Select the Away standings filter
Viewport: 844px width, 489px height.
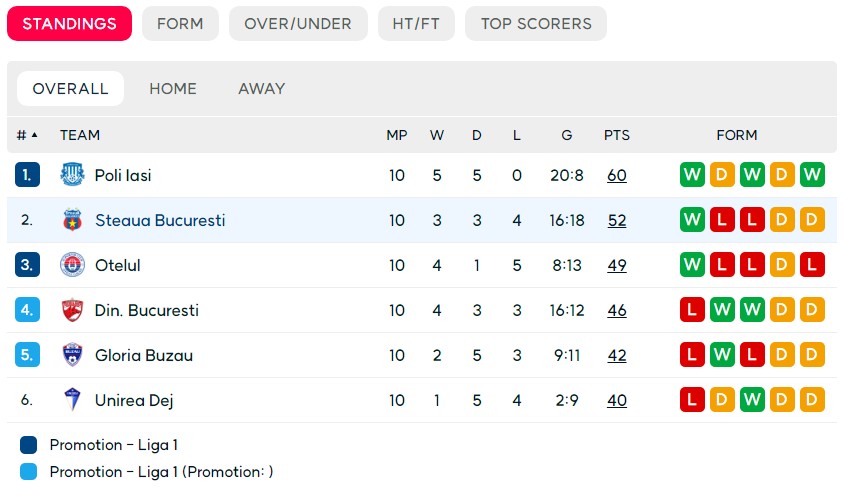pyautogui.click(x=262, y=88)
